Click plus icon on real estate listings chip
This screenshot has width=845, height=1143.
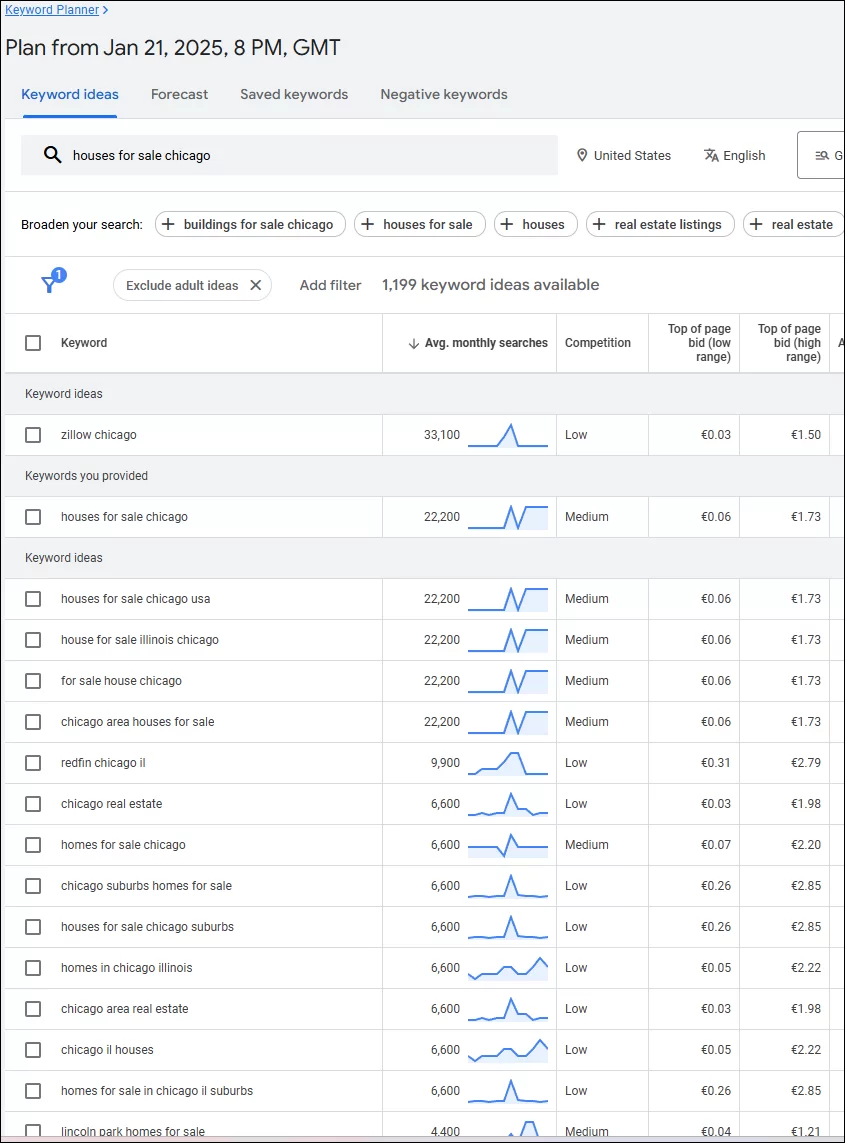click(x=599, y=225)
